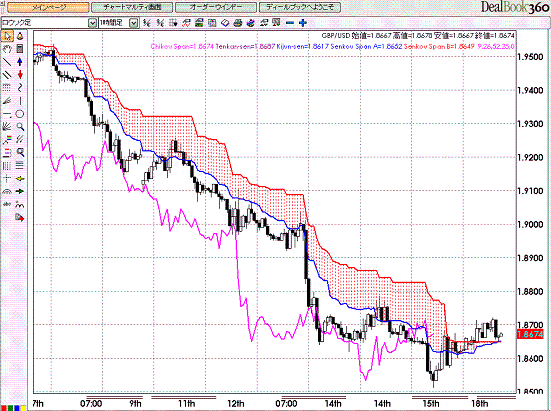
Task: Open the オーダーウインドー tab
Action: point(215,7)
